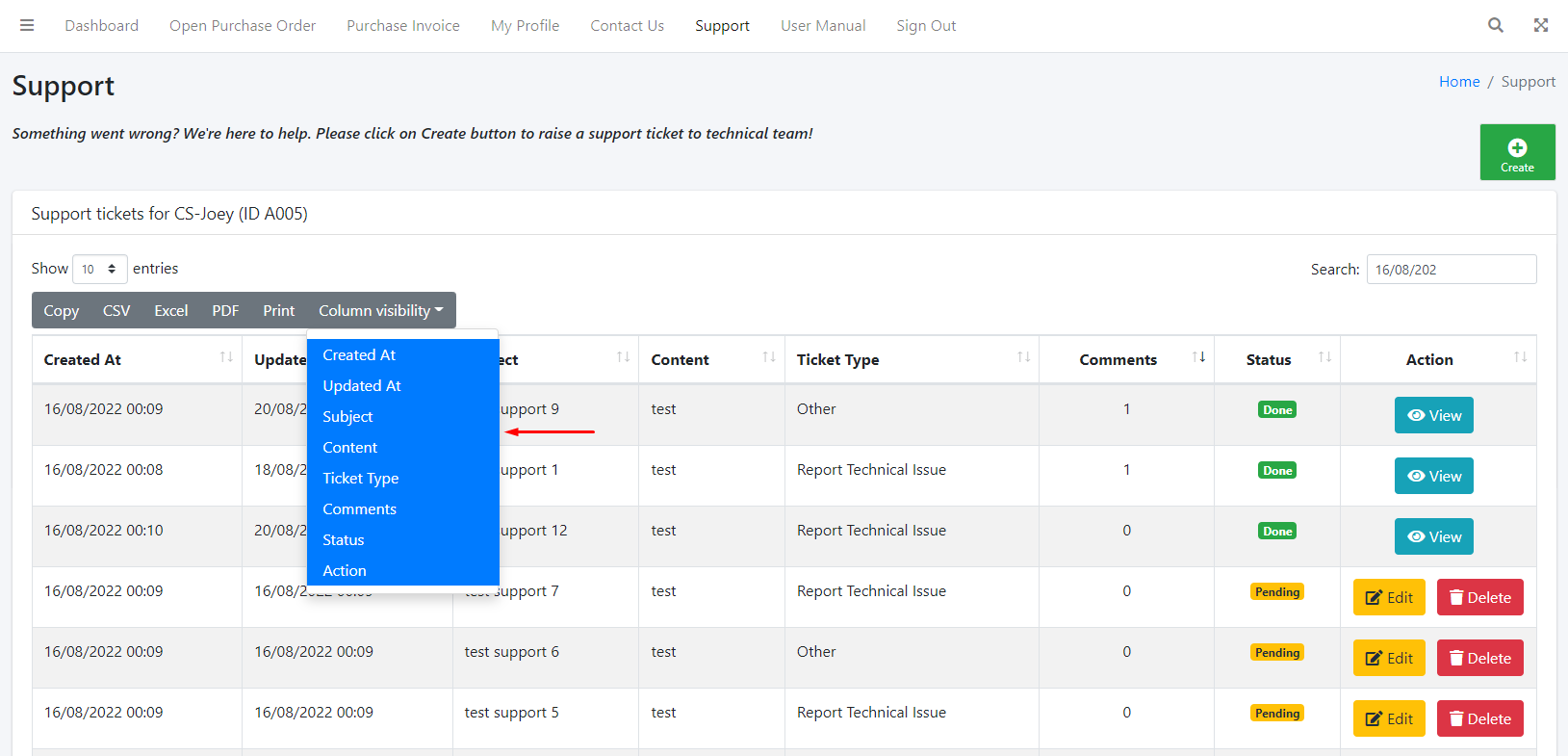Sort by Created At column arrows
This screenshot has height=756, width=1568.
(226, 358)
